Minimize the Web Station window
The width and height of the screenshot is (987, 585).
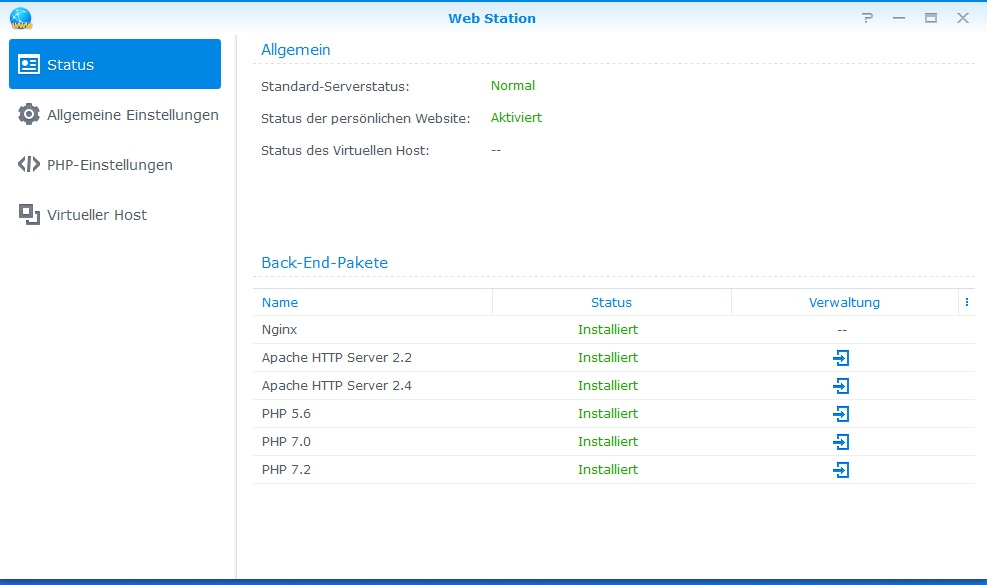click(x=899, y=18)
